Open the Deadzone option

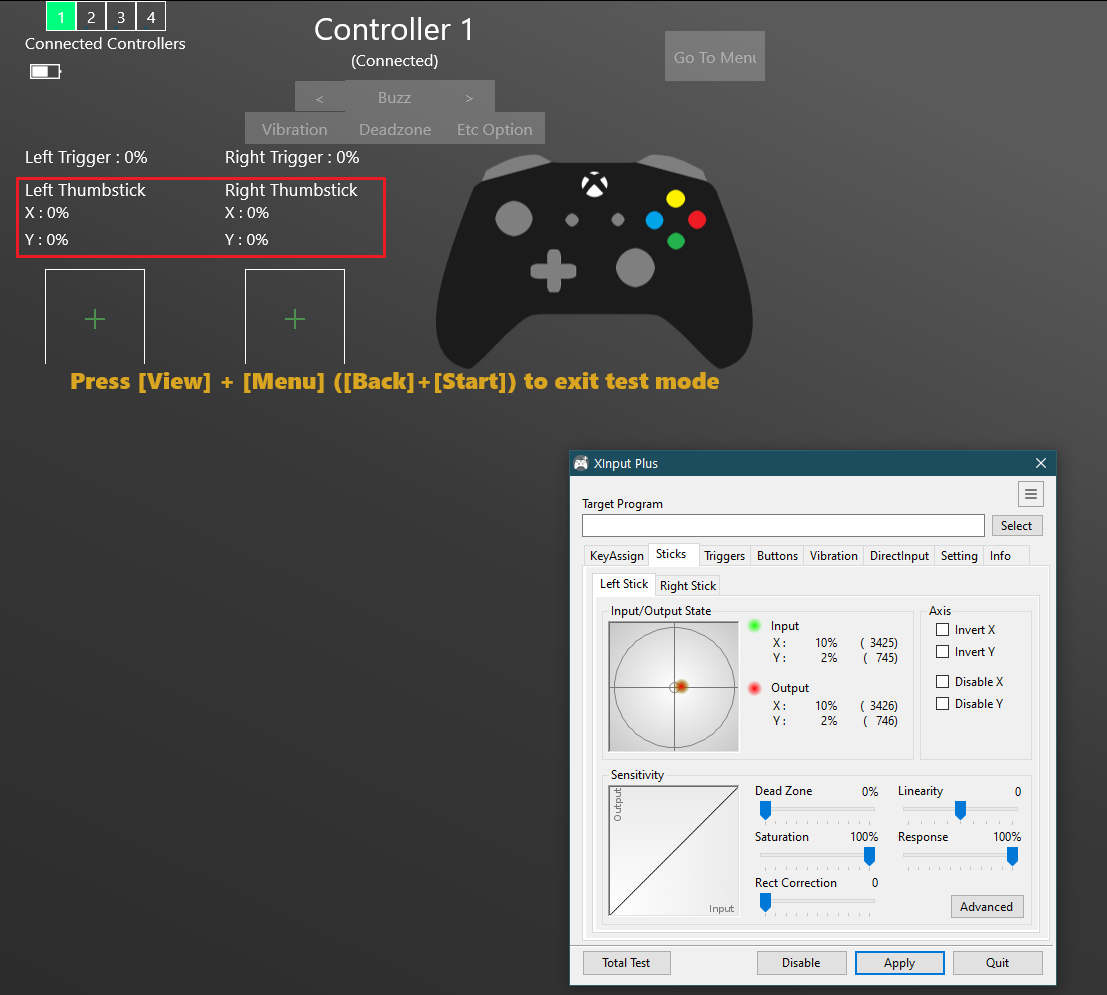395,129
